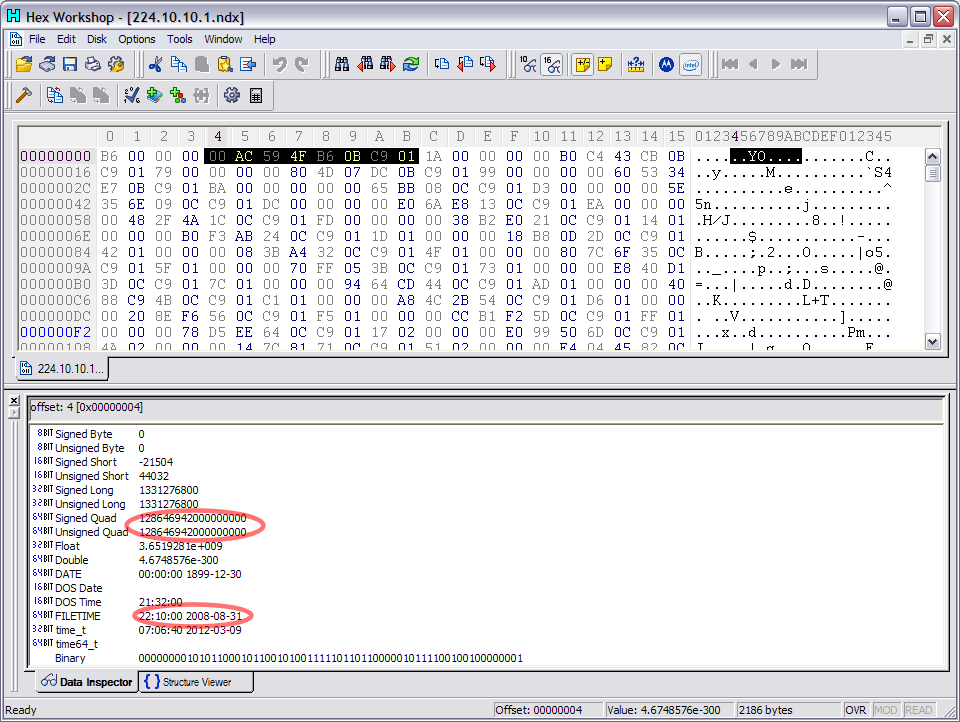Click the Copy icon

179,64
